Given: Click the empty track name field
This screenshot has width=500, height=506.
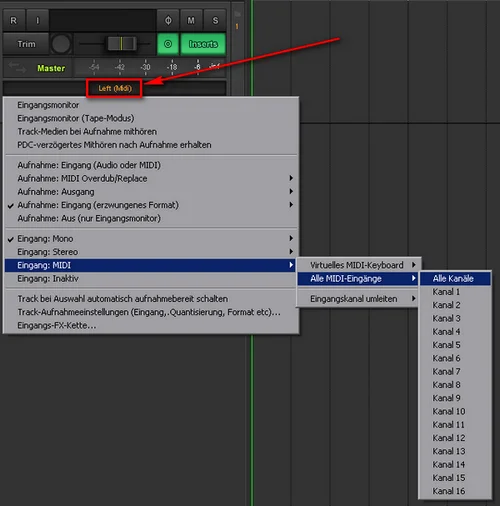Looking at the screenshot, I should (x=103, y=21).
